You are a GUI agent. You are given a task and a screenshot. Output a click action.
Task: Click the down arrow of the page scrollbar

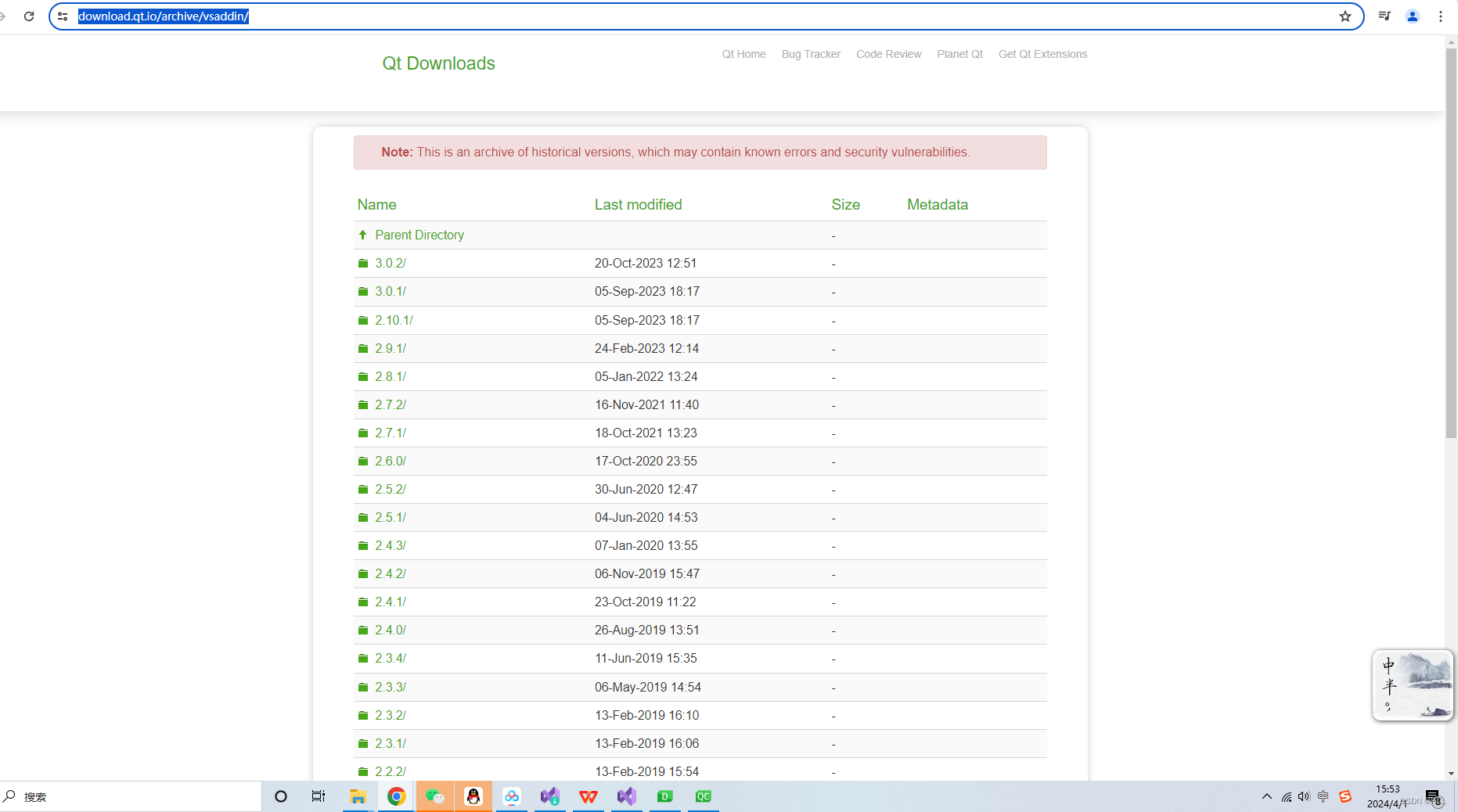(1451, 774)
